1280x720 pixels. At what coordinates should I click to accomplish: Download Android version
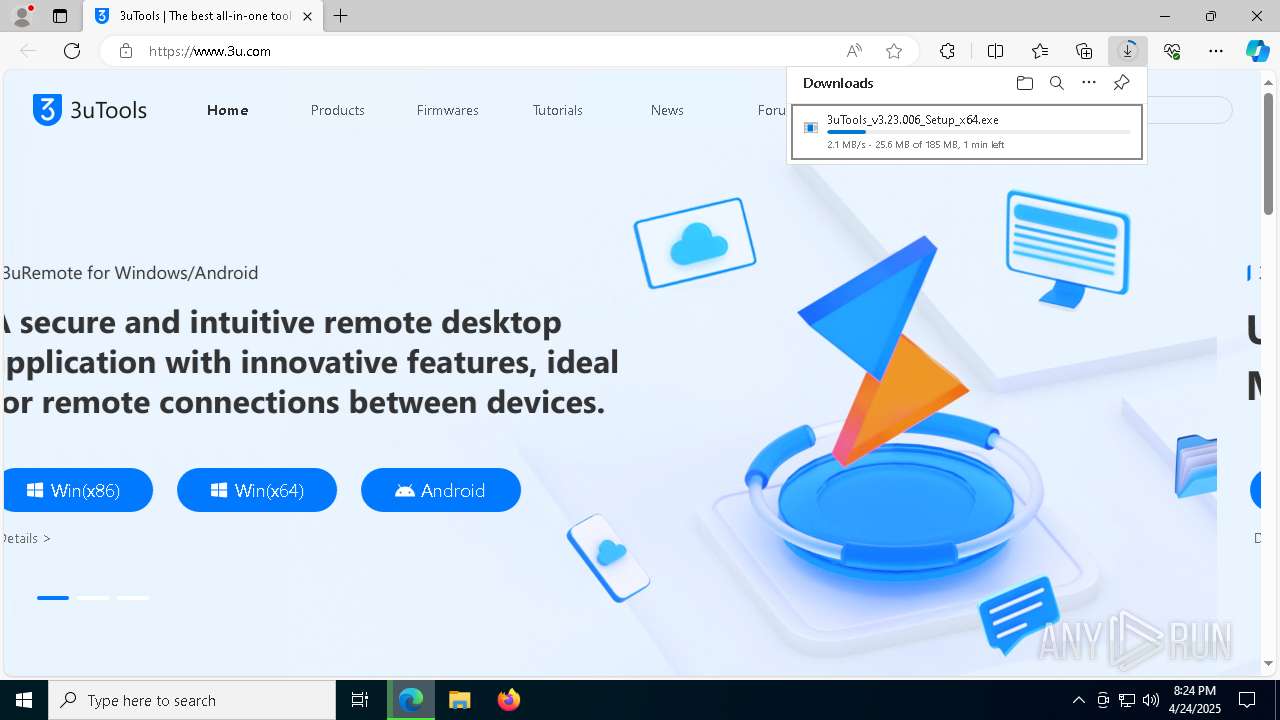tap(441, 490)
